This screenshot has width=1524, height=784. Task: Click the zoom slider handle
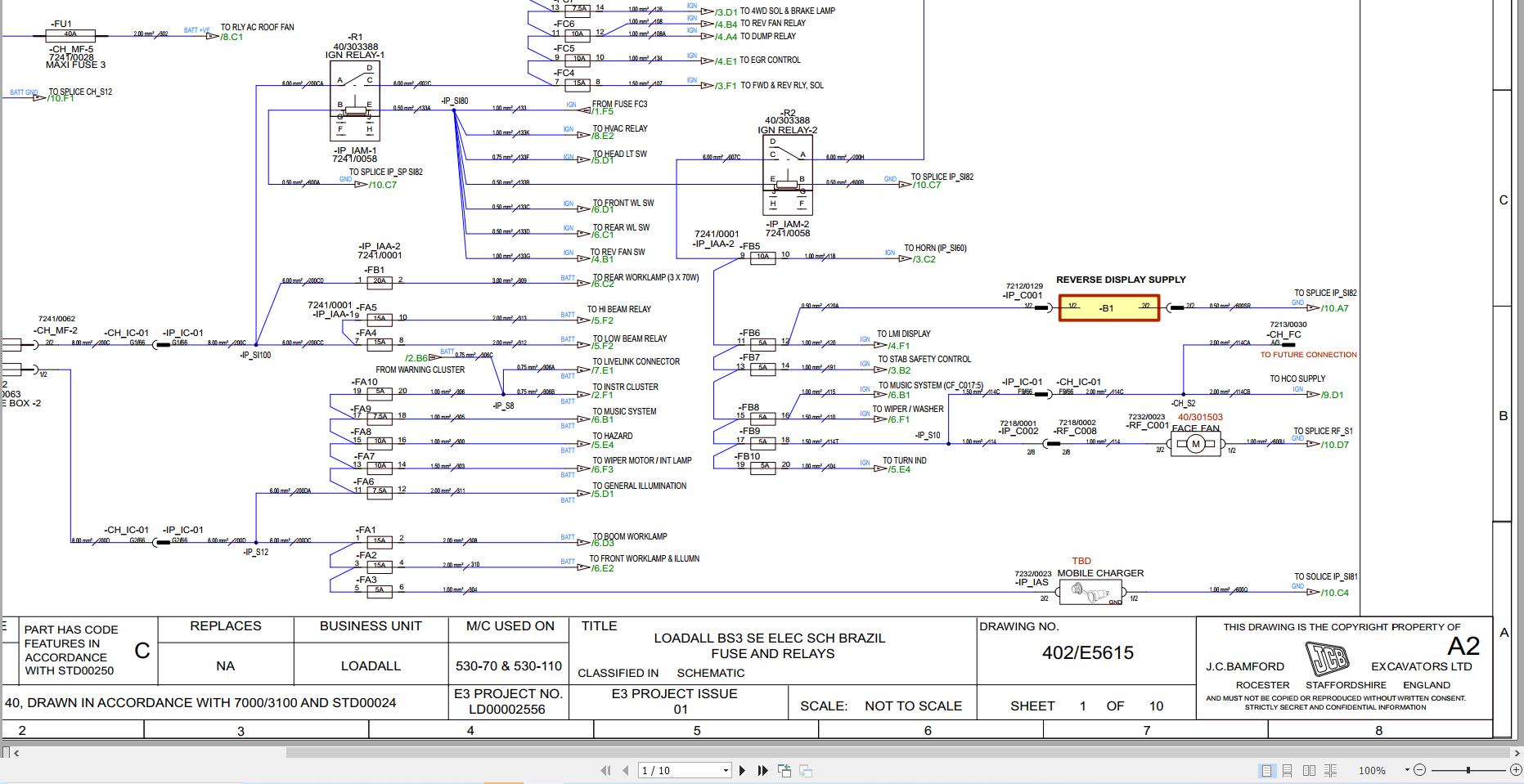[x=1468, y=770]
